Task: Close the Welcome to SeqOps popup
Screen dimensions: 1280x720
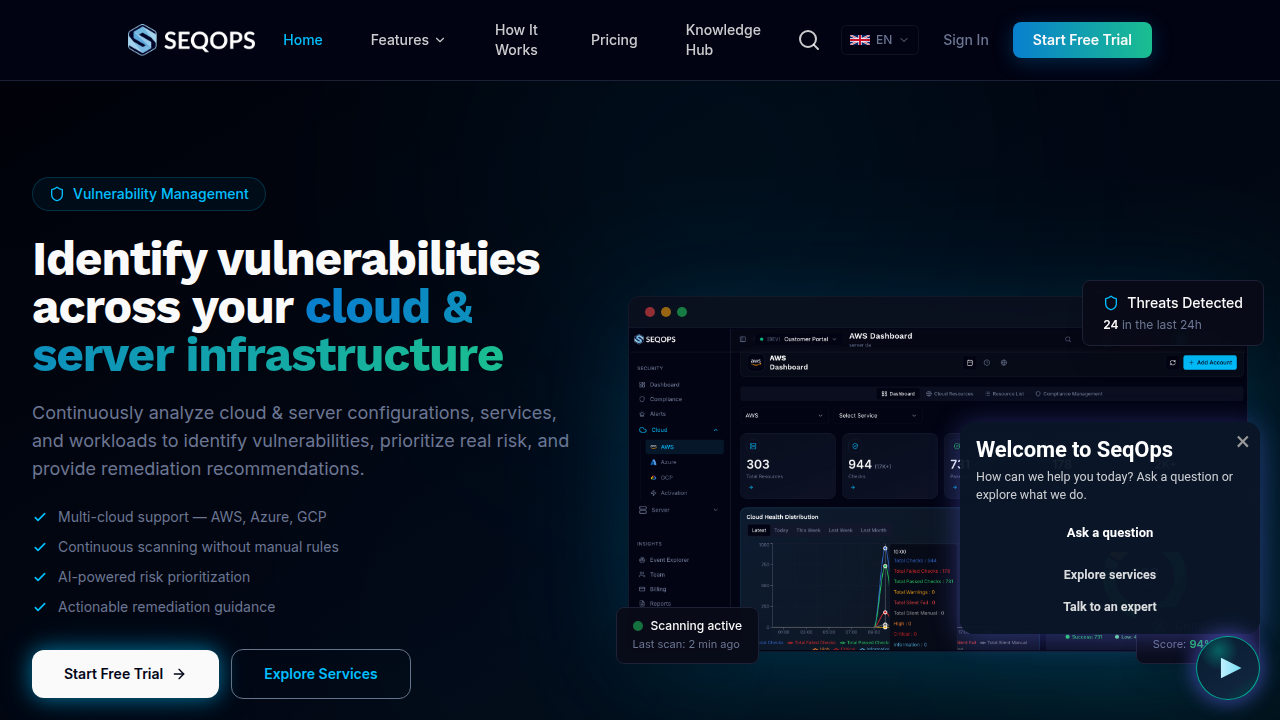Action: coord(1242,441)
